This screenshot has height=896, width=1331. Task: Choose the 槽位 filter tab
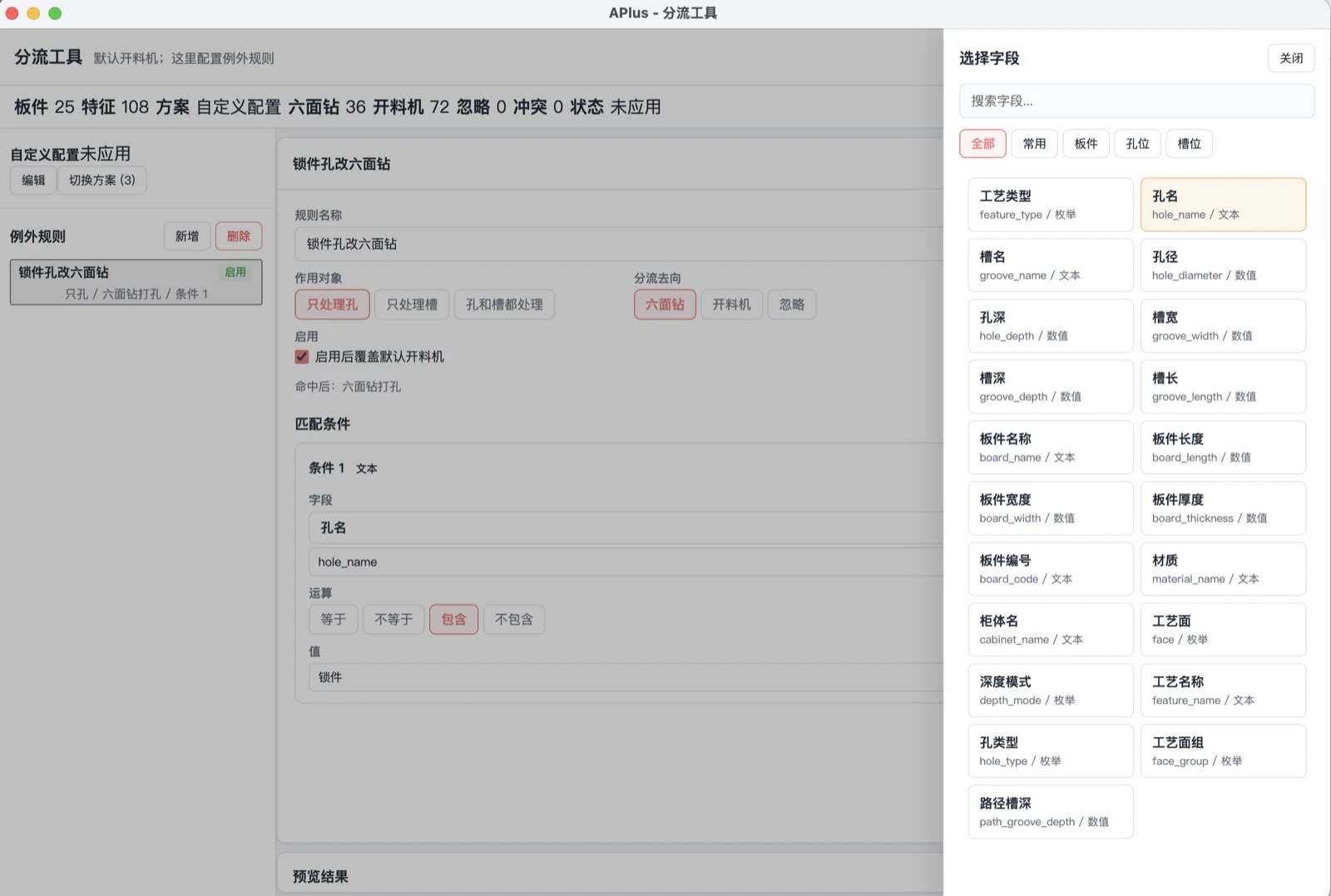pyautogui.click(x=1189, y=144)
